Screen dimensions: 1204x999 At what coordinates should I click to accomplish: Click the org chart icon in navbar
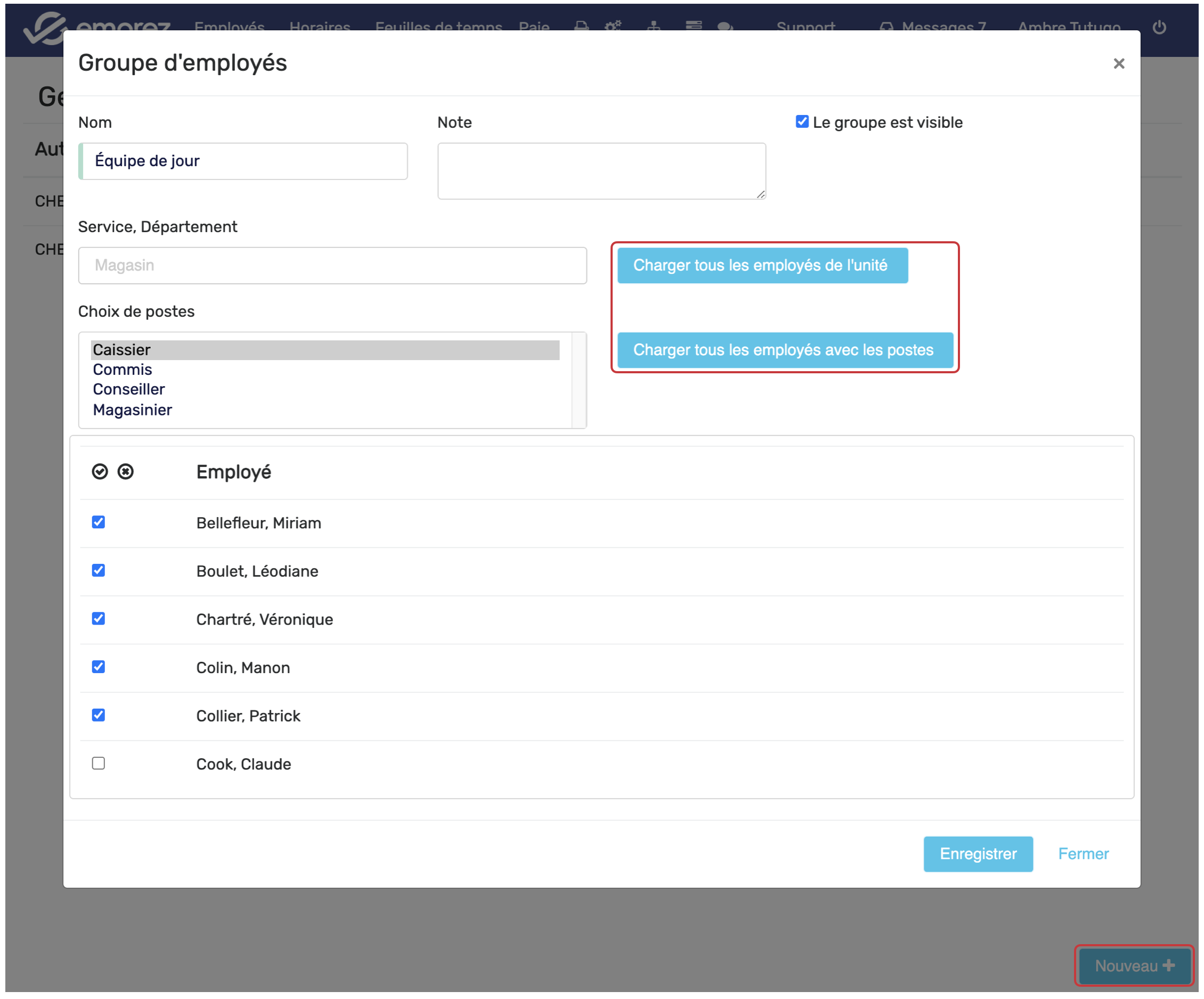point(654,27)
